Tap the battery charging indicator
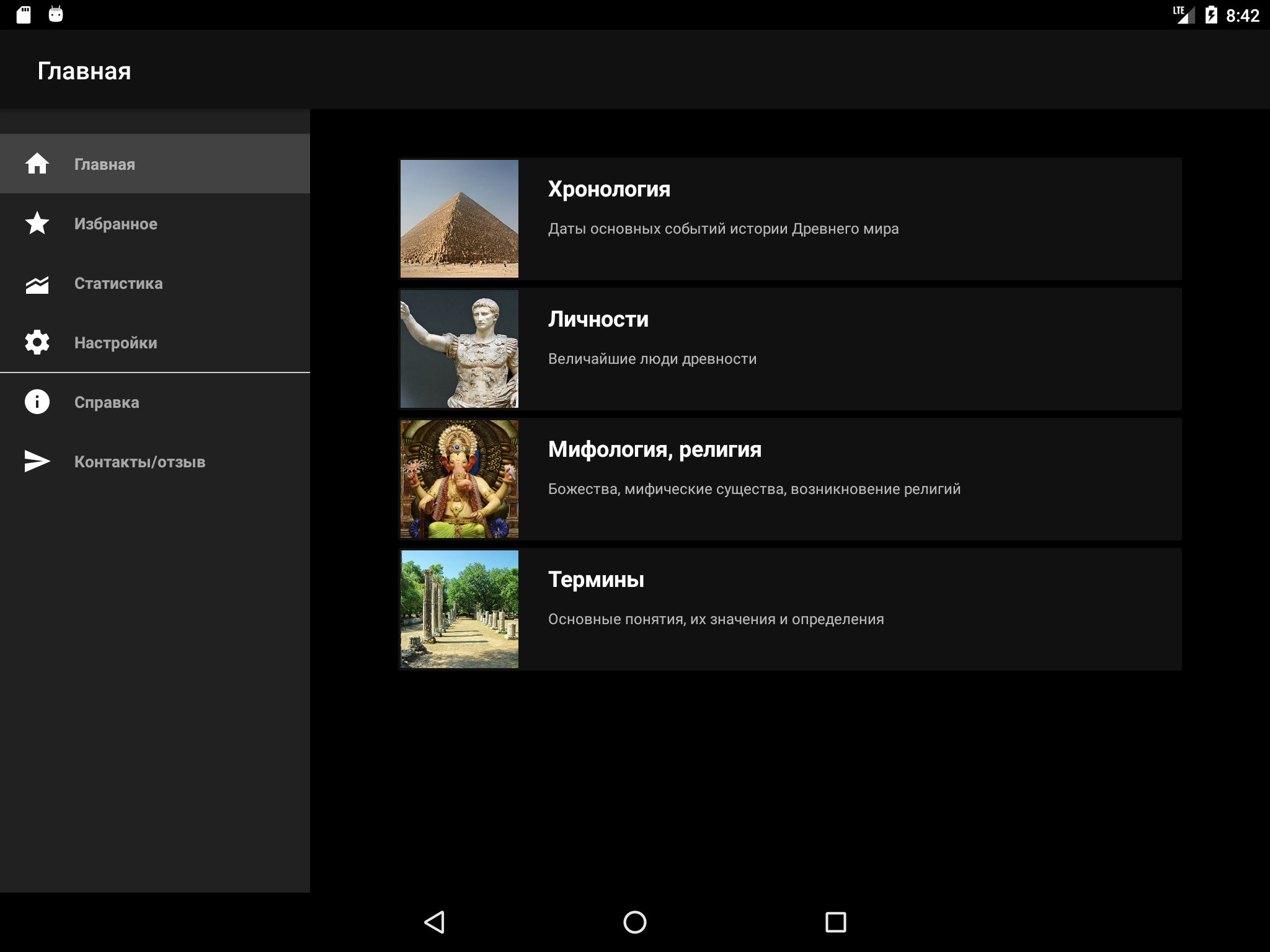This screenshot has width=1270, height=952. click(x=1211, y=15)
